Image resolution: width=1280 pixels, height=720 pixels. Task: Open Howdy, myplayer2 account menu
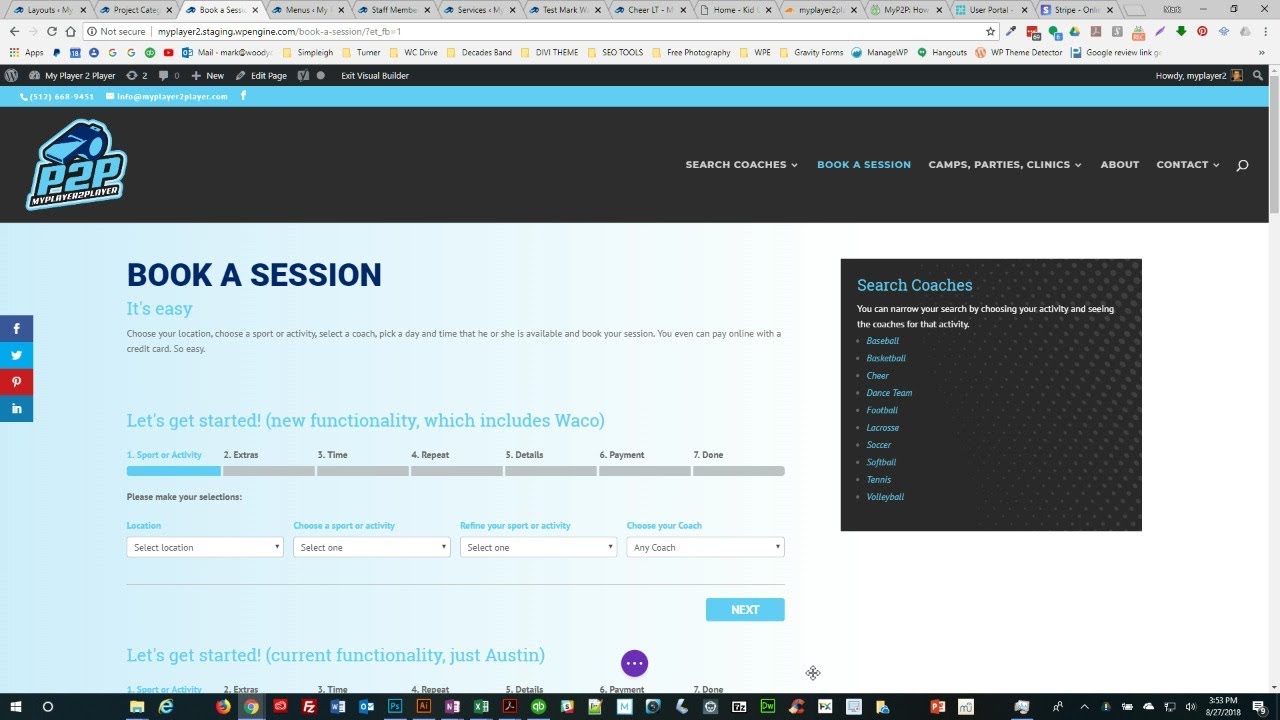click(x=1199, y=75)
